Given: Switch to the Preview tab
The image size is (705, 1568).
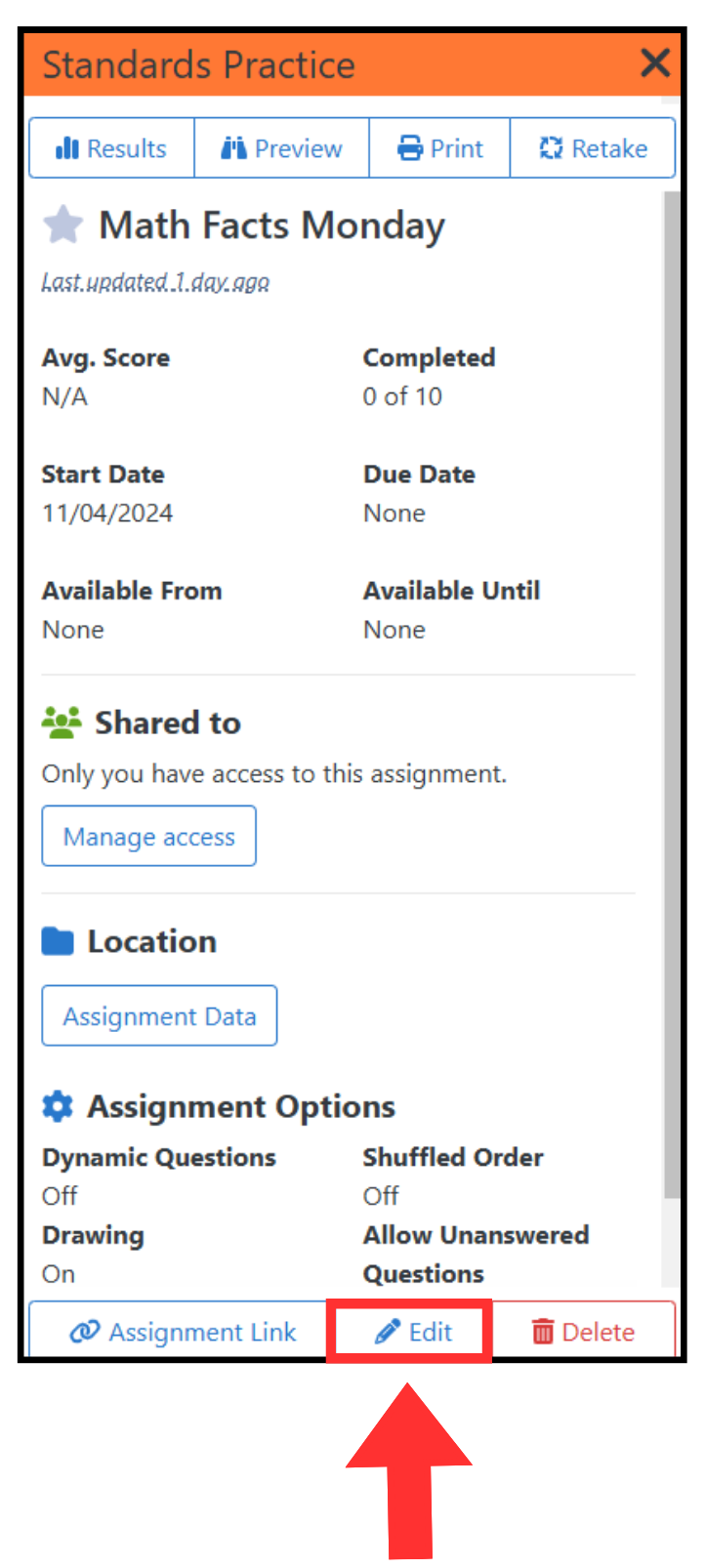Looking at the screenshot, I should (281, 147).
